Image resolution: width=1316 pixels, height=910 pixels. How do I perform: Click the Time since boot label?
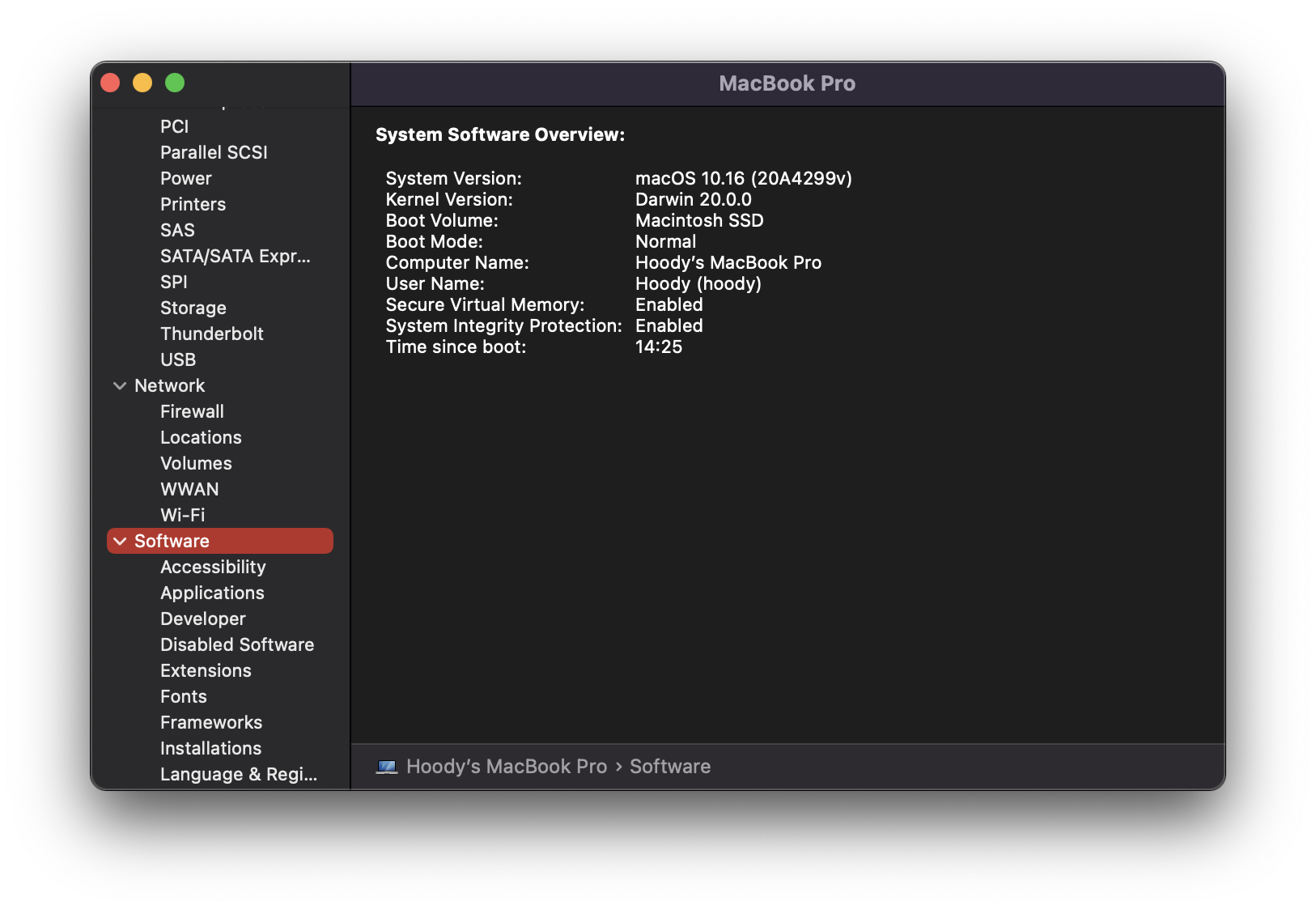pyautogui.click(x=456, y=347)
